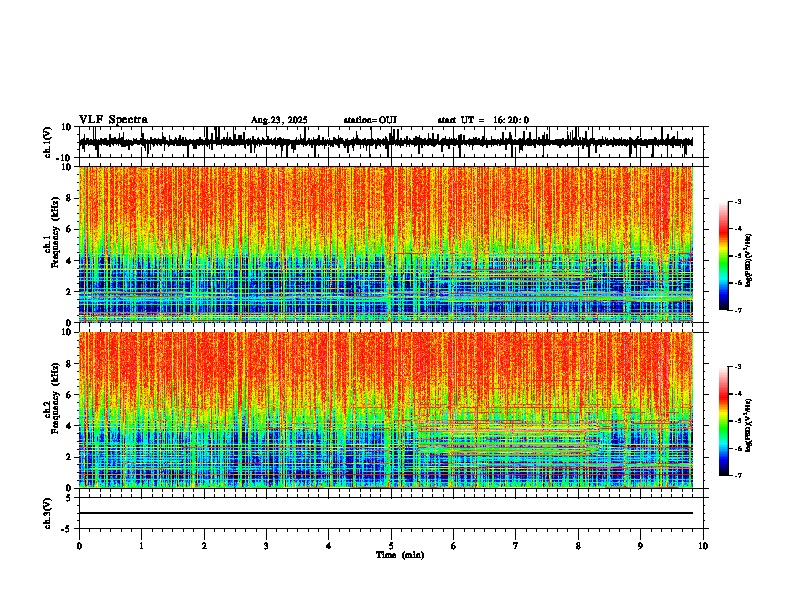Screen dimensions: 792x612
Task: Click time axis tick label "7"
Action: (x=516, y=546)
